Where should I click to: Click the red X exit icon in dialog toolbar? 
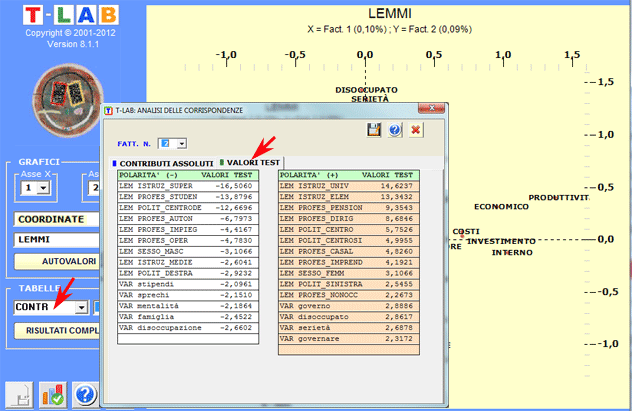coord(416,130)
